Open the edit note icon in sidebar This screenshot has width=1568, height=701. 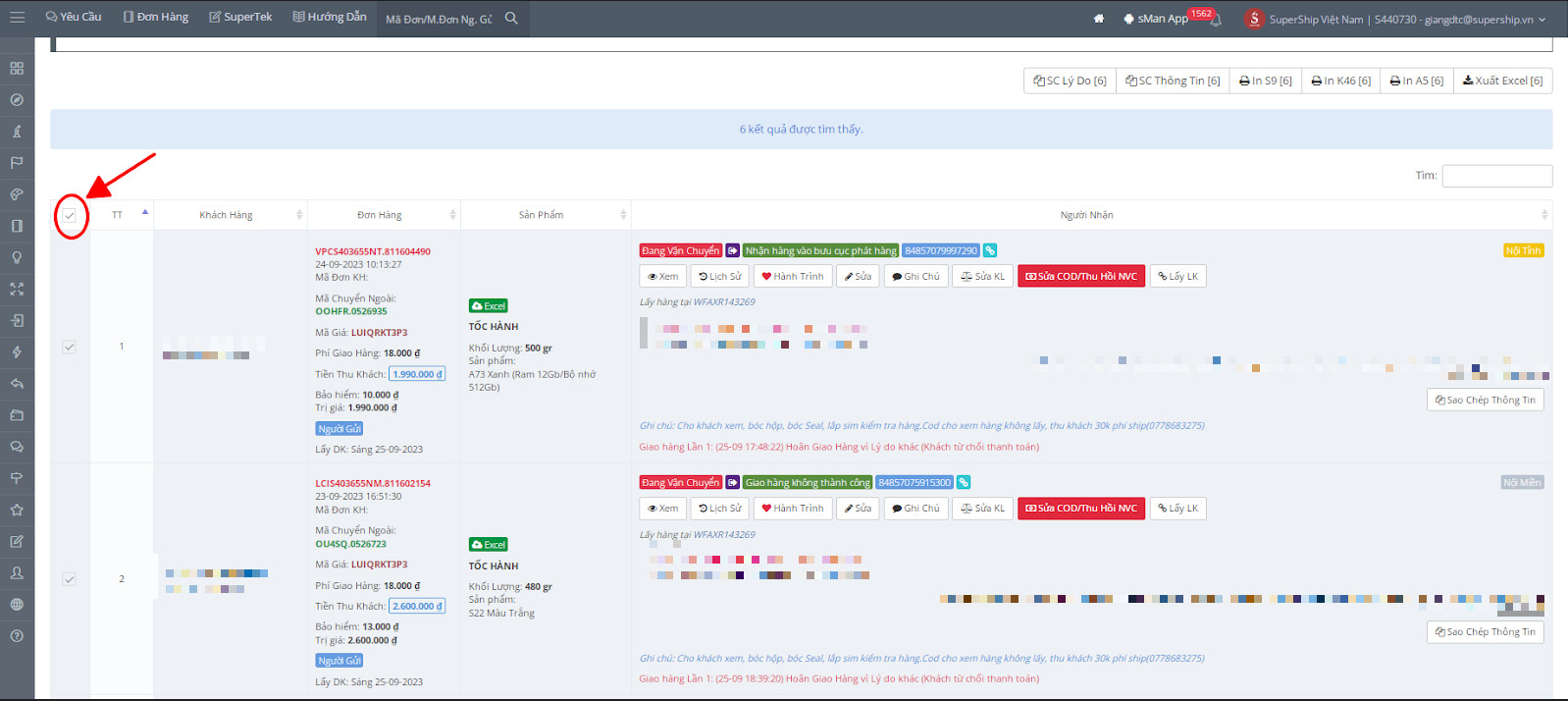(17, 541)
